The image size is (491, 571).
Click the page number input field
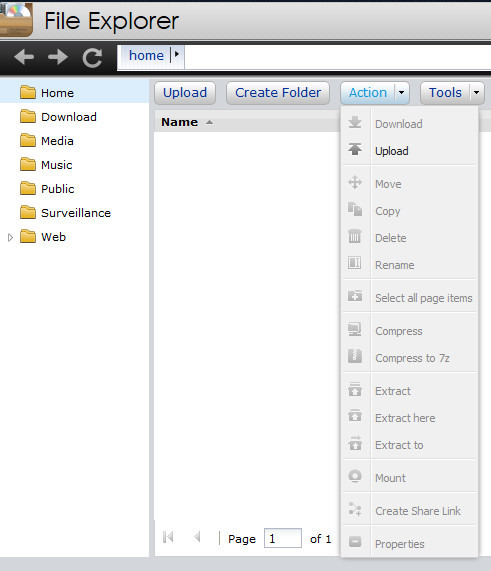pyautogui.click(x=283, y=538)
